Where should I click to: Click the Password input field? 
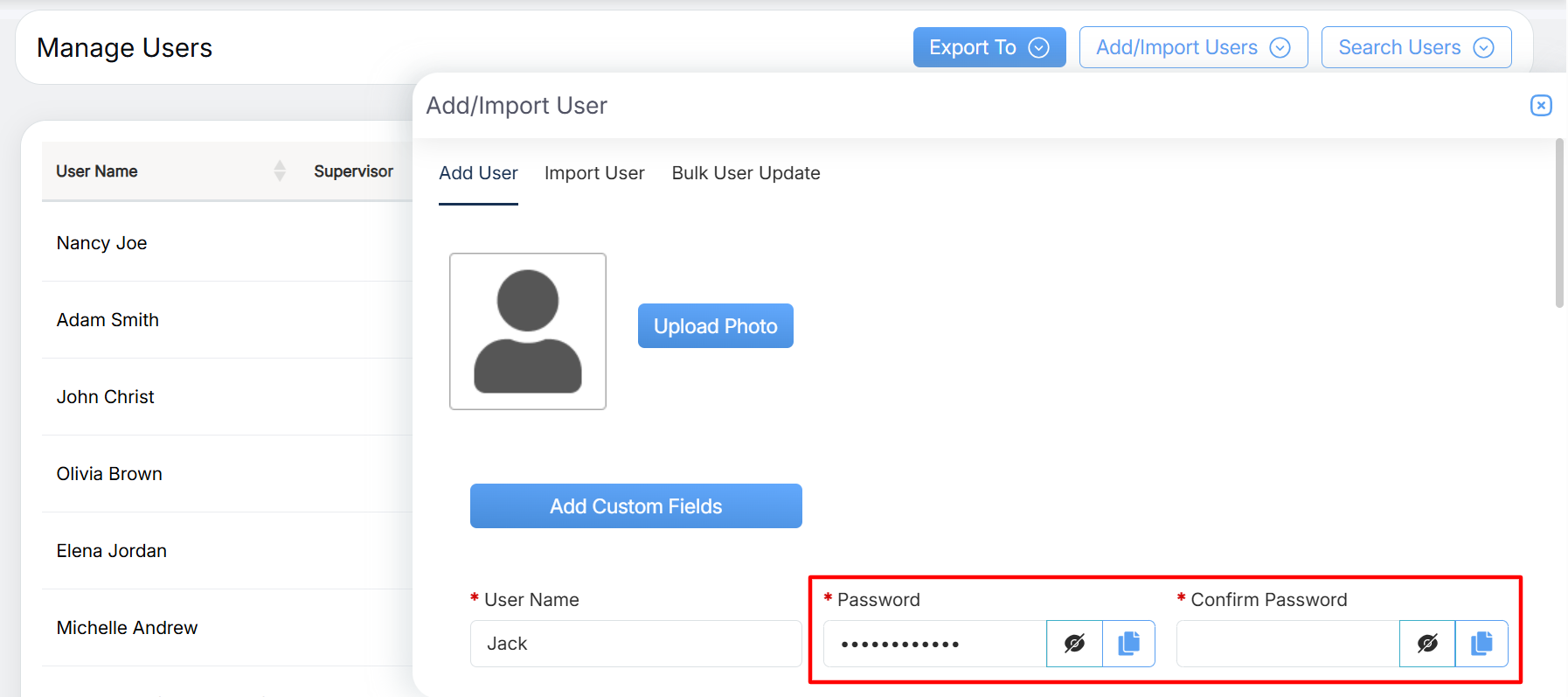(x=934, y=644)
